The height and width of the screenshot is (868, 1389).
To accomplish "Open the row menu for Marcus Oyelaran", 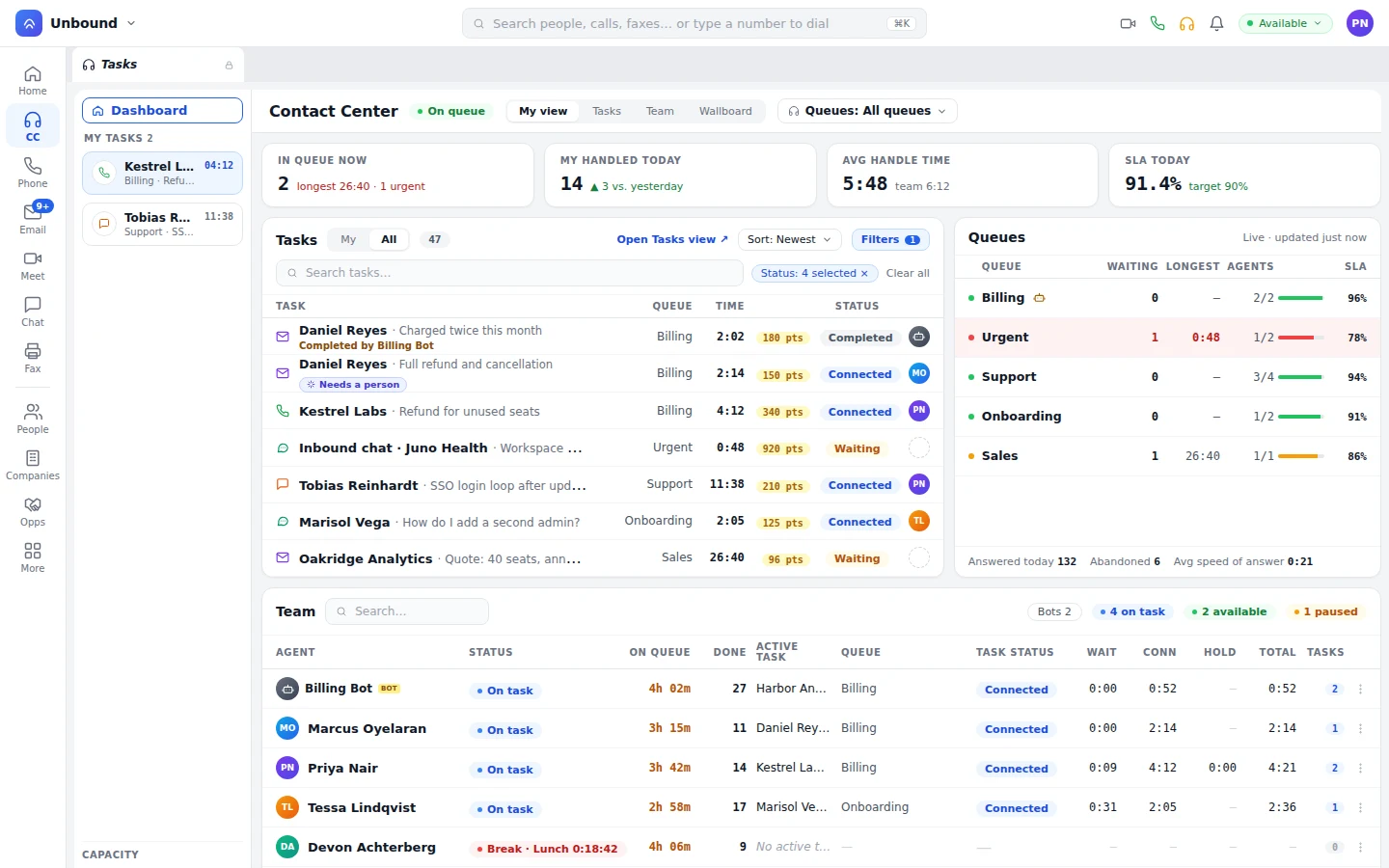I will click(x=1360, y=729).
